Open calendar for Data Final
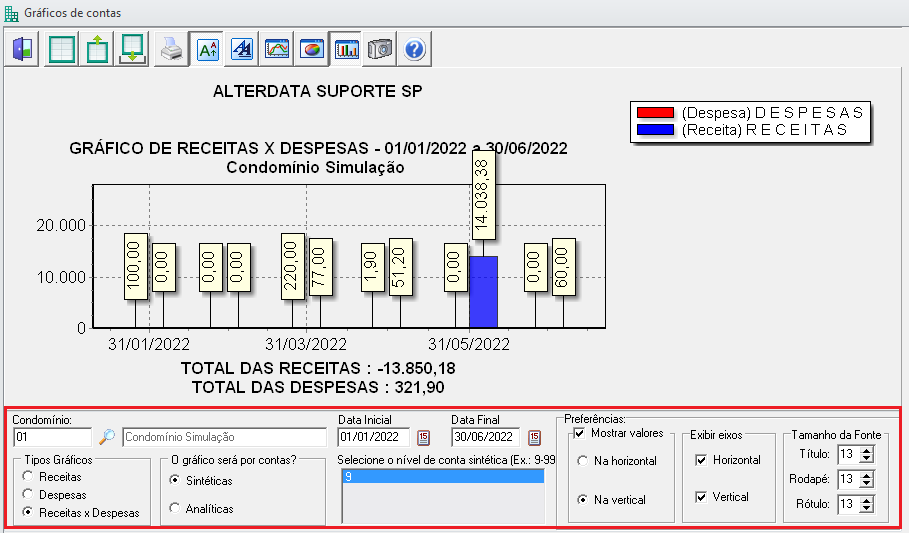Viewport: 909px width, 533px height. (535, 437)
